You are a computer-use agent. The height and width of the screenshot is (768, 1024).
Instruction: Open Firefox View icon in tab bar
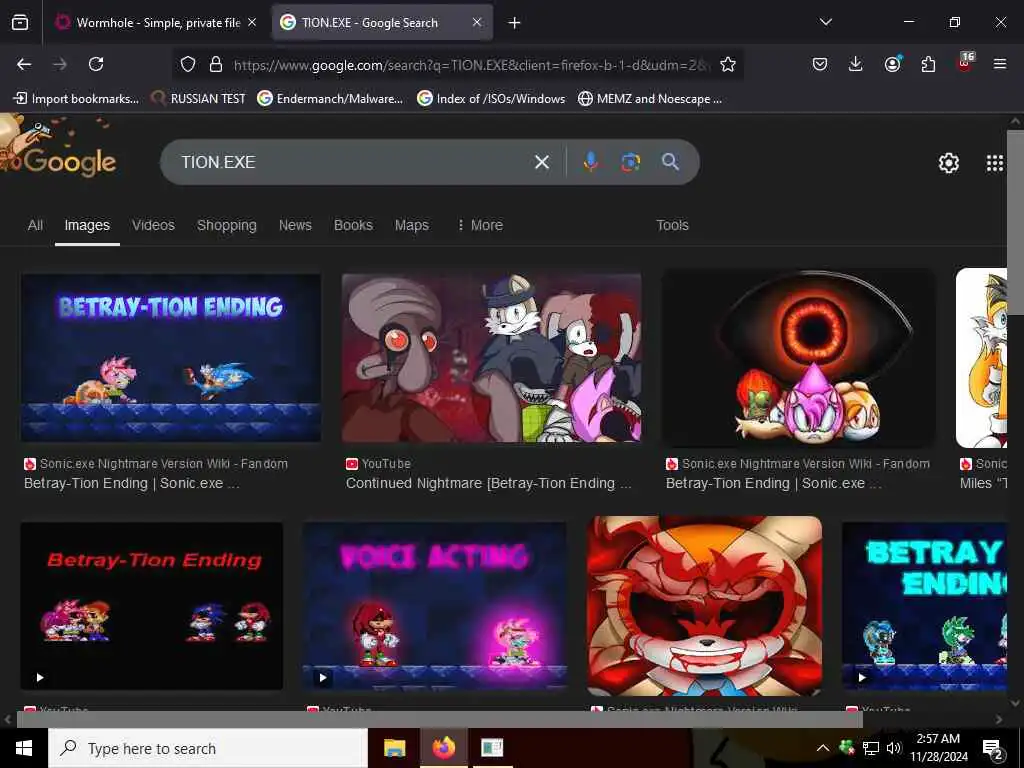[20, 23]
